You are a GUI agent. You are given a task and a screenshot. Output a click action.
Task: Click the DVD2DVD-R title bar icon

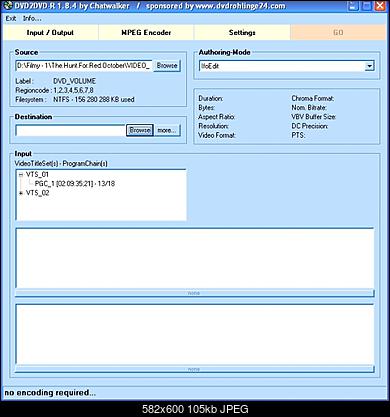point(8,6)
